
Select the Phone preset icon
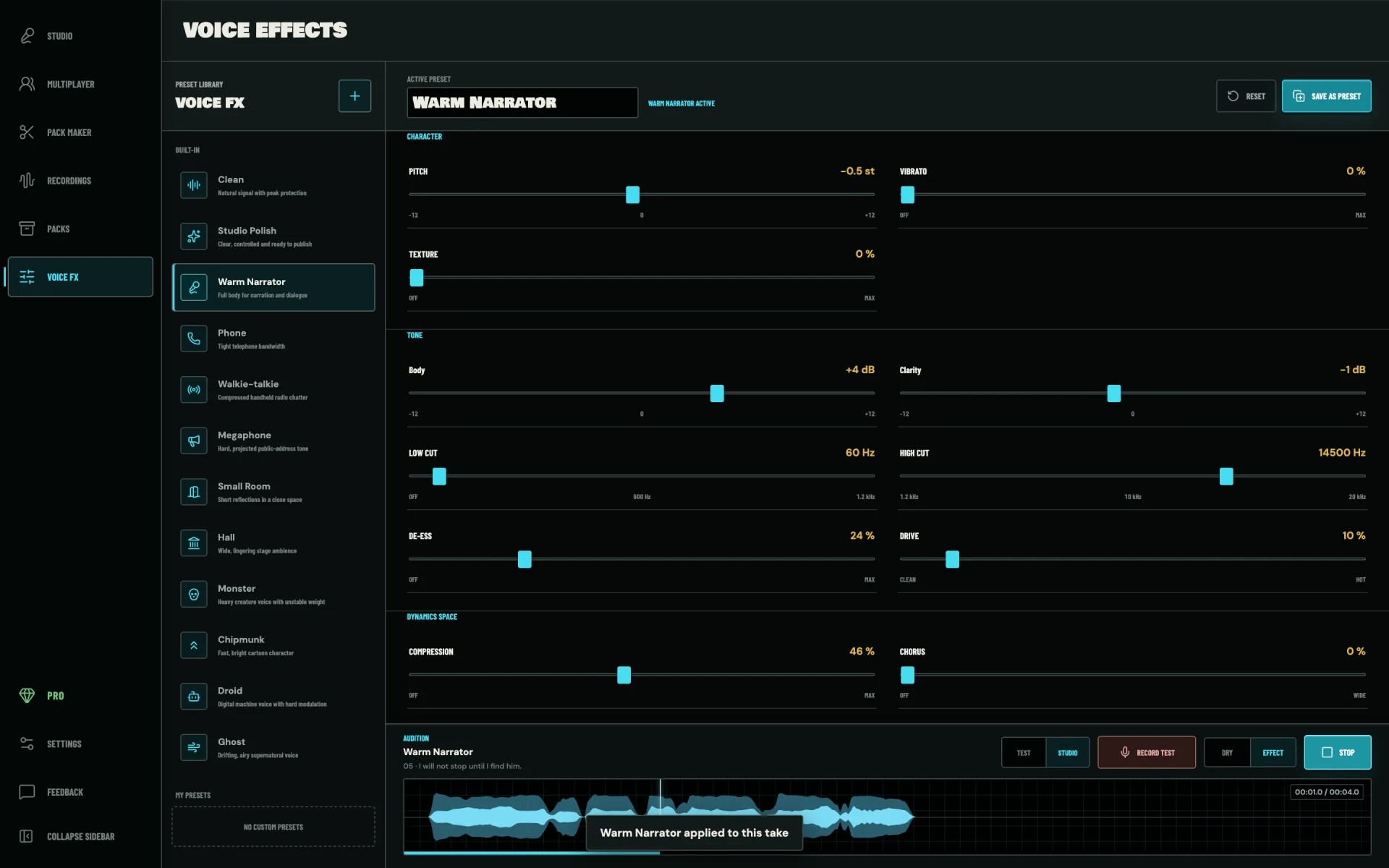point(194,339)
